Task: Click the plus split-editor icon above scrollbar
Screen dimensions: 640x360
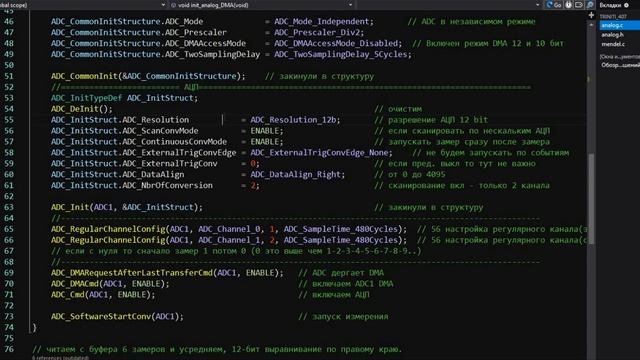Action: pyautogui.click(x=591, y=15)
